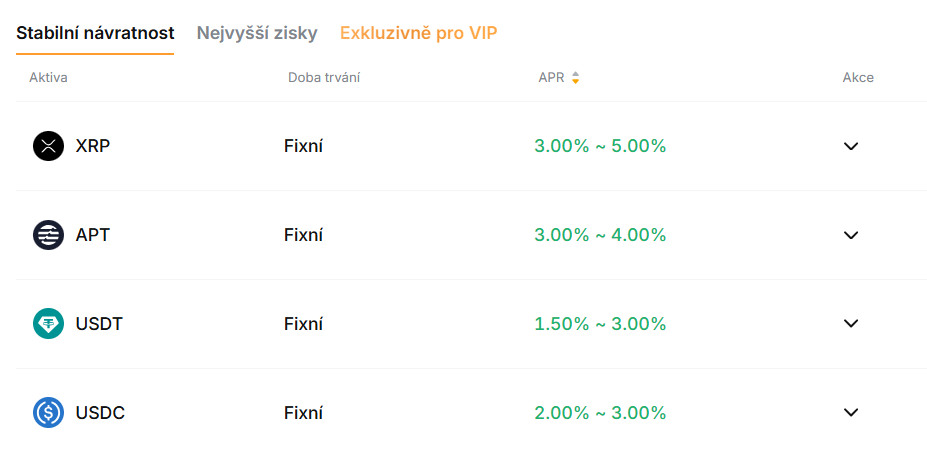The height and width of the screenshot is (450, 927).
Task: Click the USDT Tether icon
Action: (x=48, y=324)
